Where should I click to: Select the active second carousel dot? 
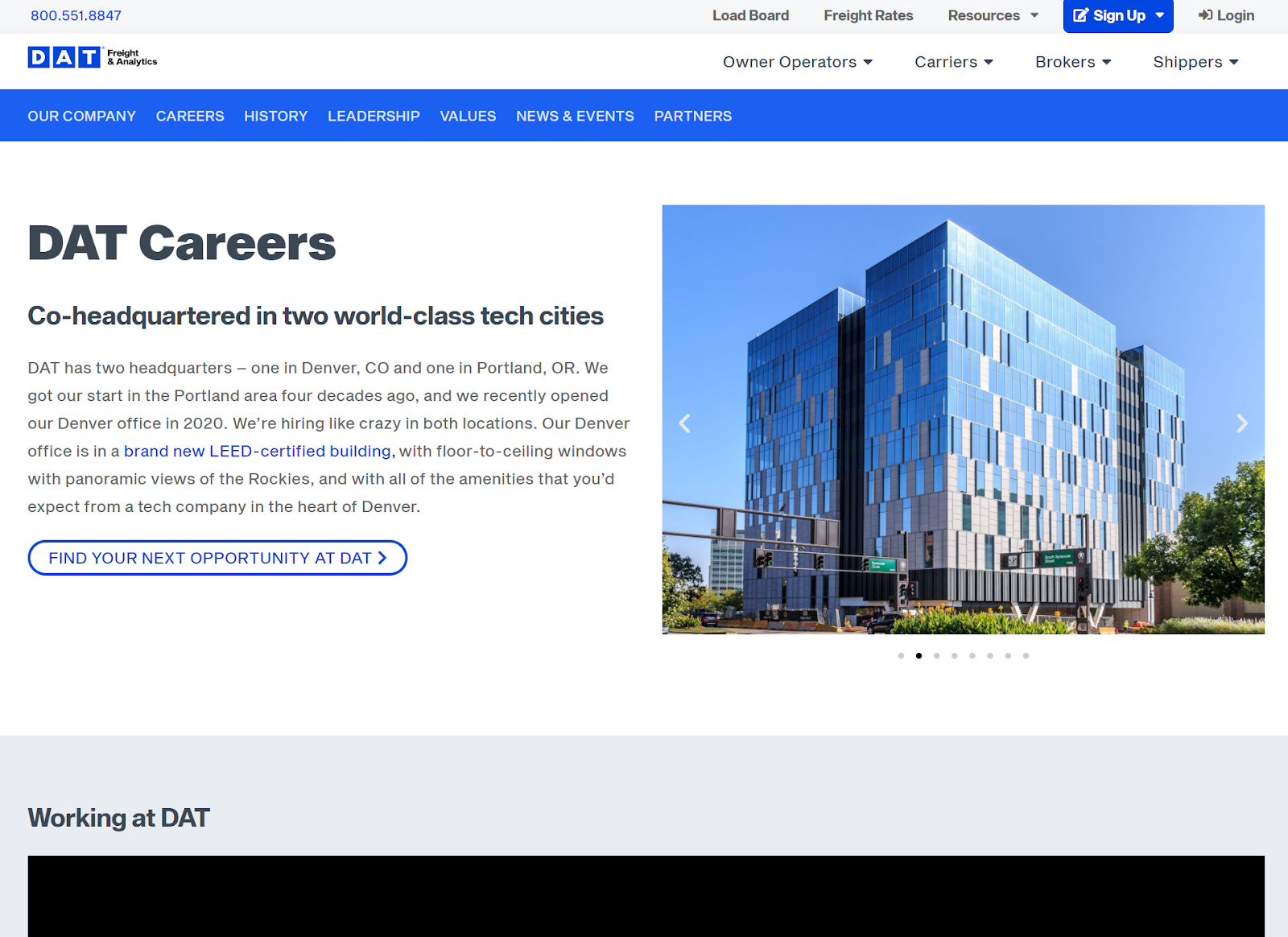(919, 656)
